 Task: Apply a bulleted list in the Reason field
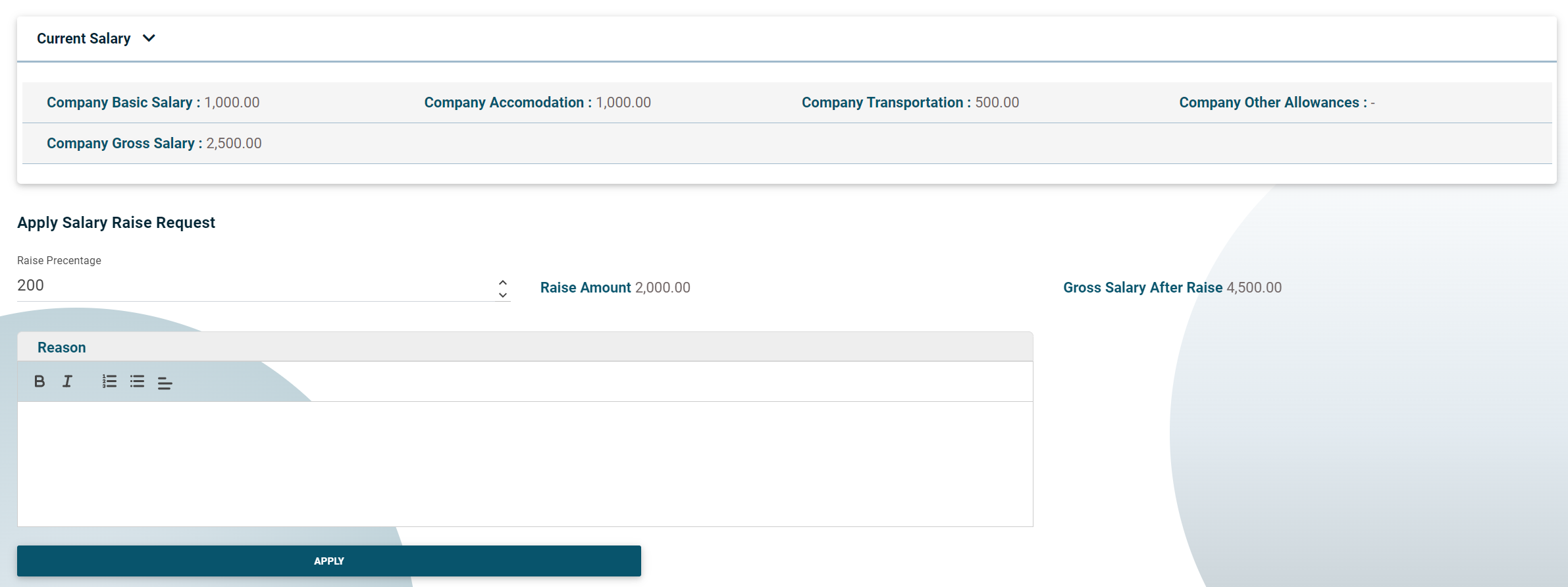click(x=137, y=382)
